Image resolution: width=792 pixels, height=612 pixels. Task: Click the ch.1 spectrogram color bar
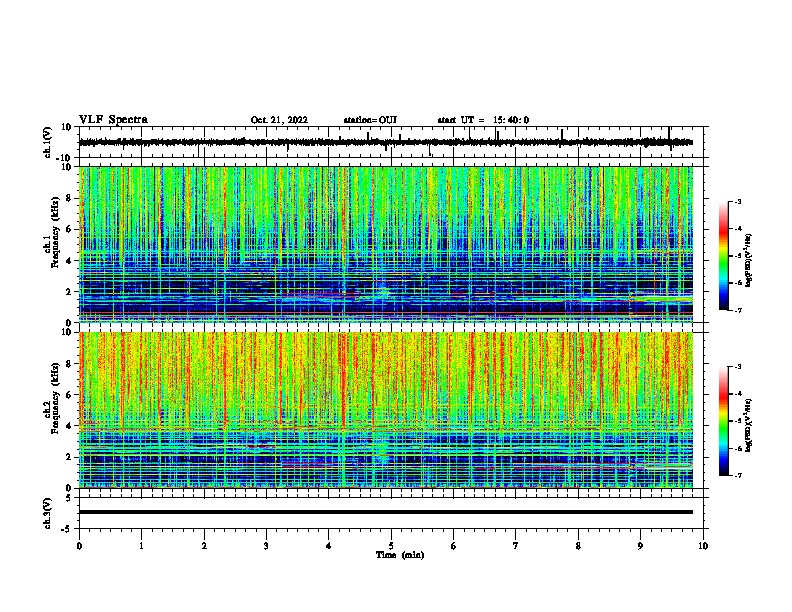click(x=723, y=256)
